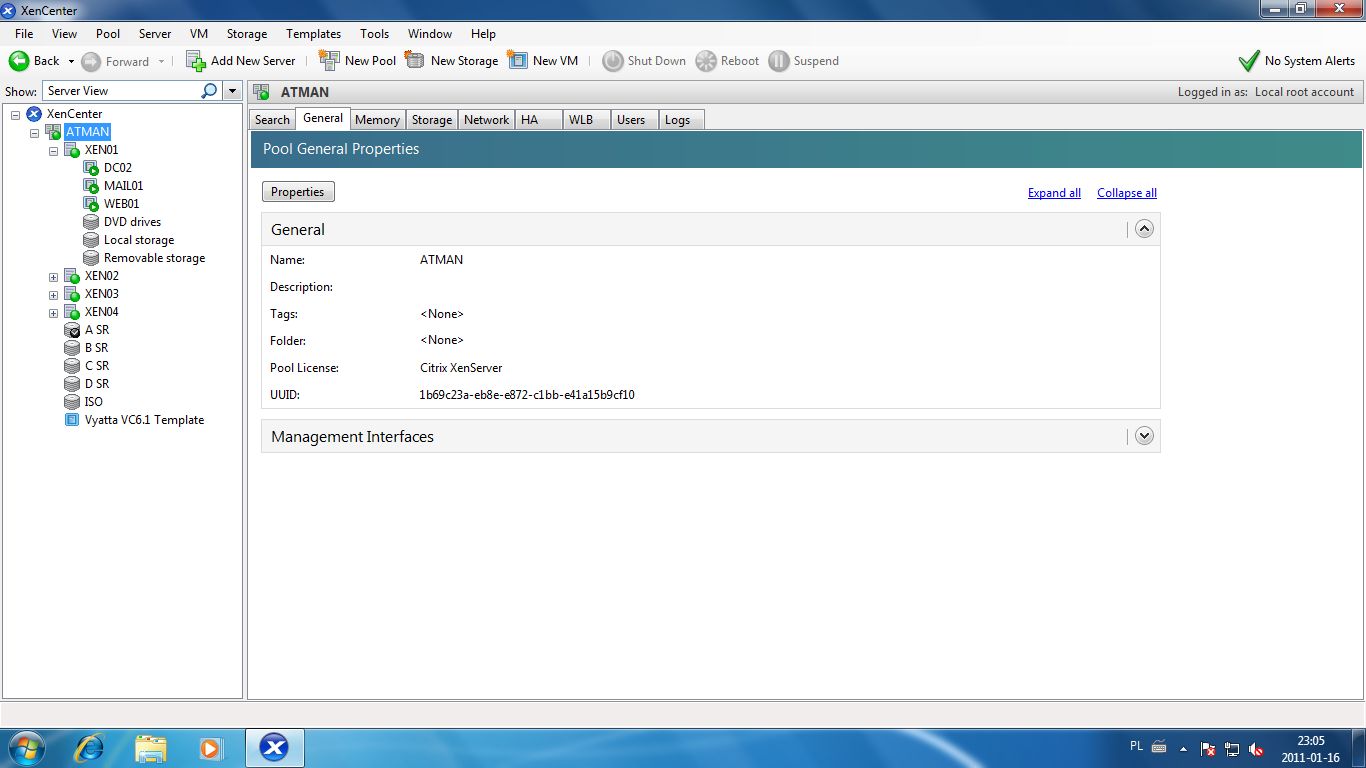Expand the XEN02 tree node
Screen dimensions: 1366x768
[x=53, y=275]
